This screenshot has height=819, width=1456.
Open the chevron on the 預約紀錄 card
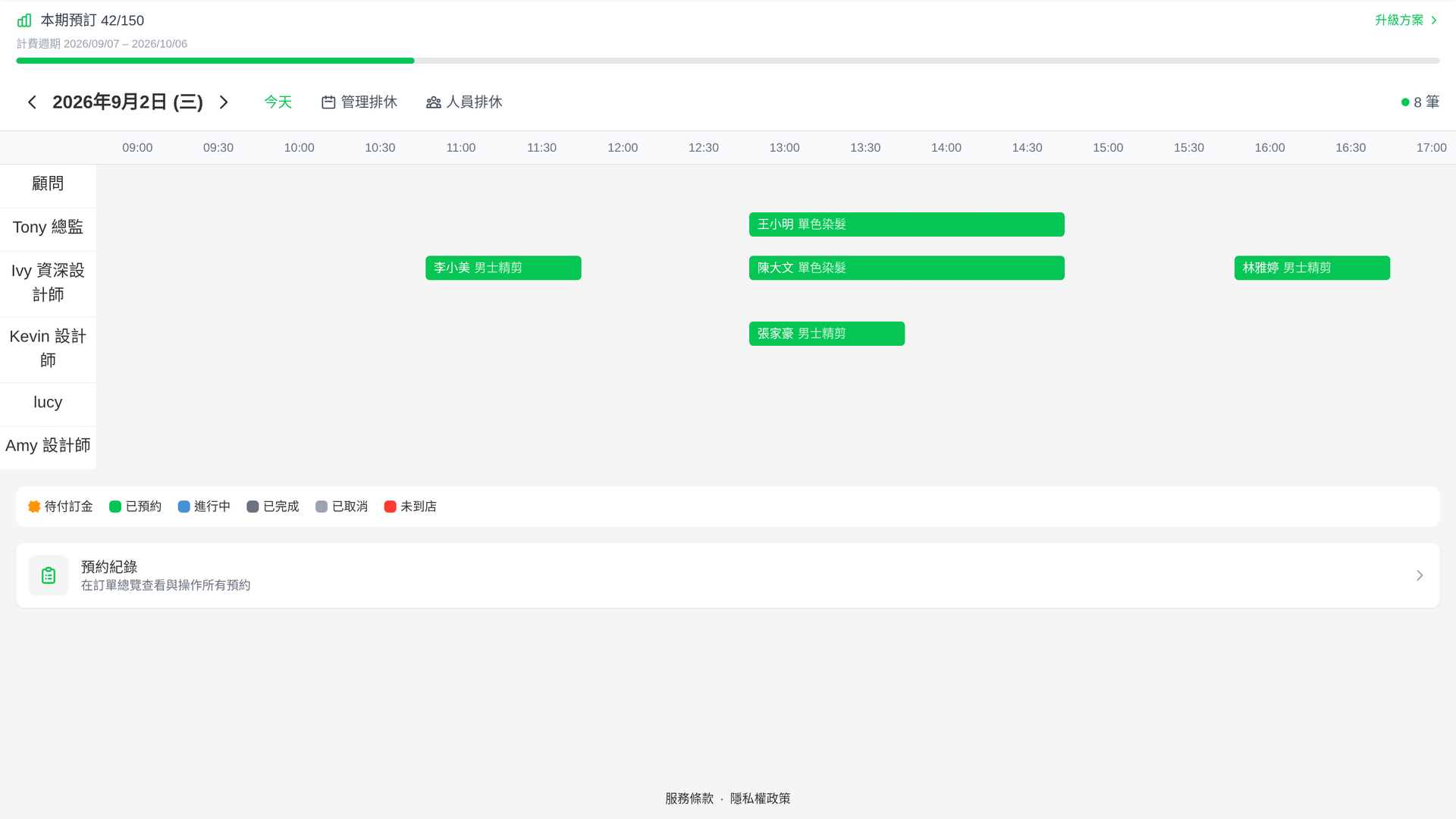click(1420, 576)
